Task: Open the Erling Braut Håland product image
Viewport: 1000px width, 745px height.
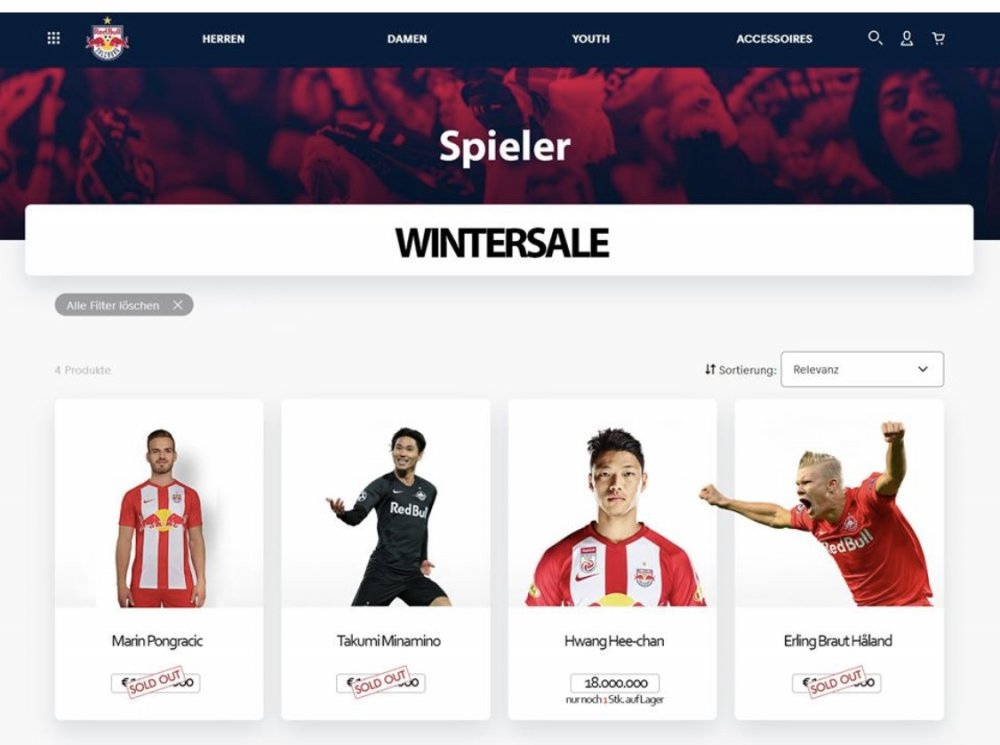Action: [839, 504]
